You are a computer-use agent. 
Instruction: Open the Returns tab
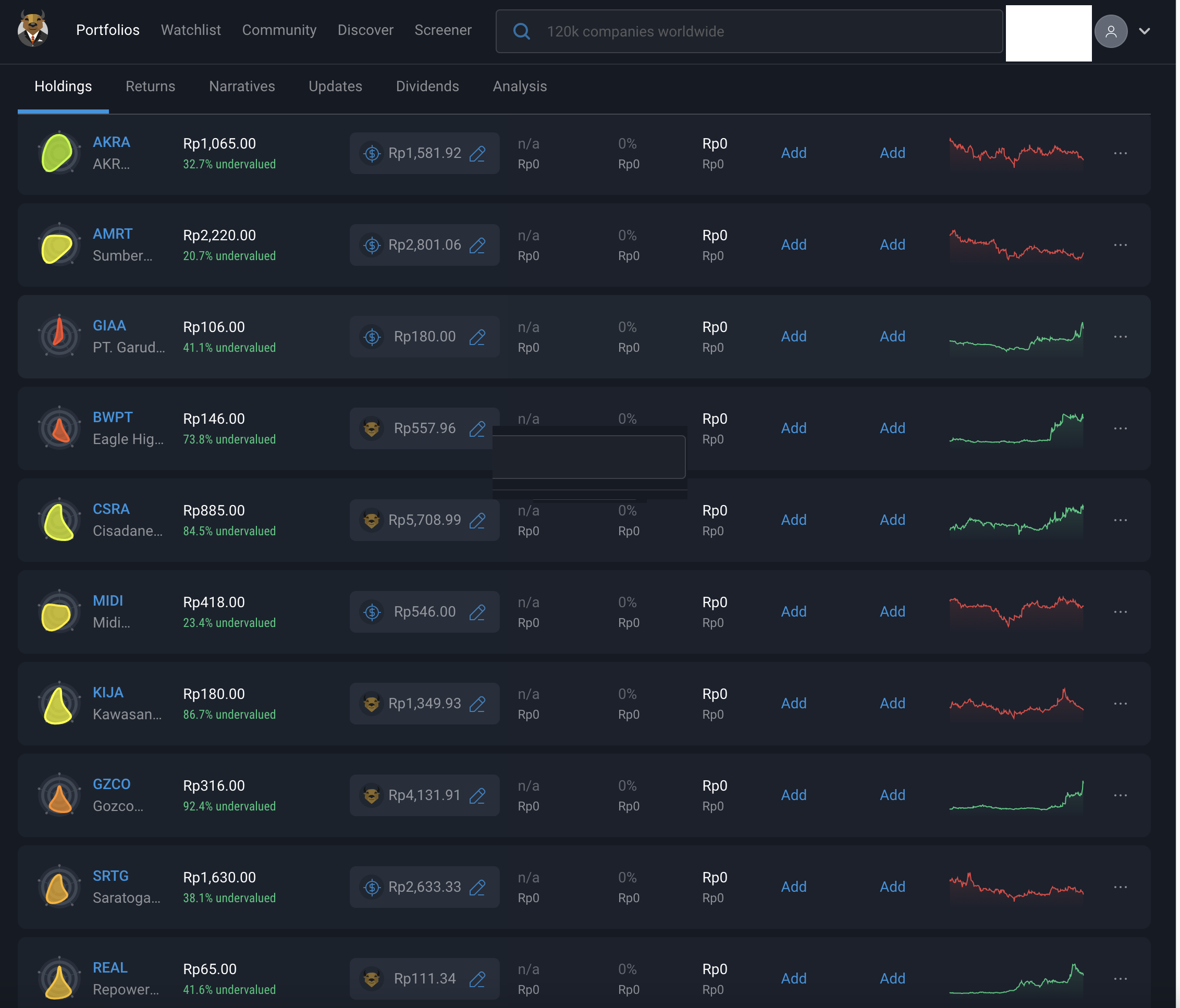(x=150, y=87)
